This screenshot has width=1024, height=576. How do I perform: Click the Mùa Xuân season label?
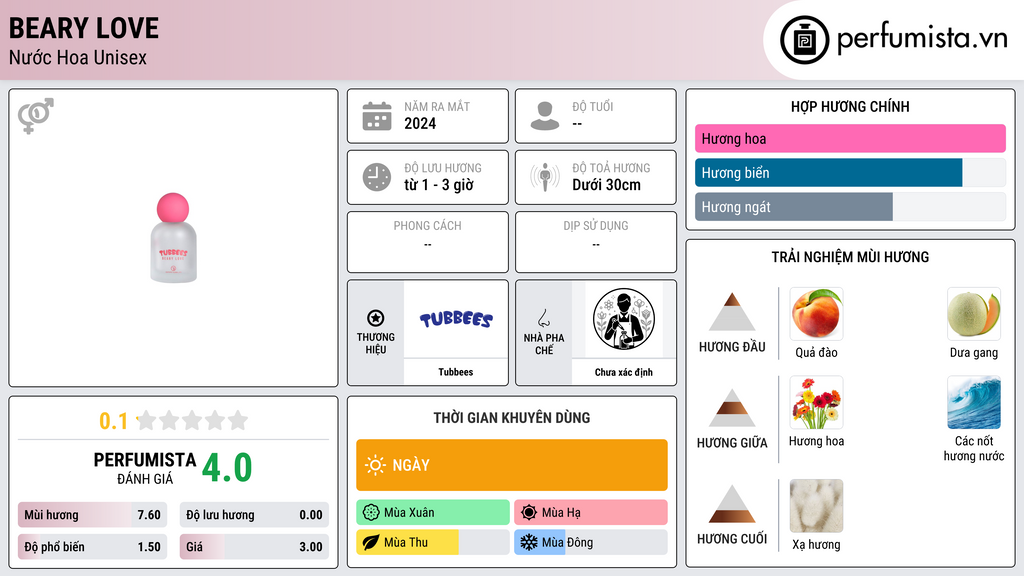[409, 513]
